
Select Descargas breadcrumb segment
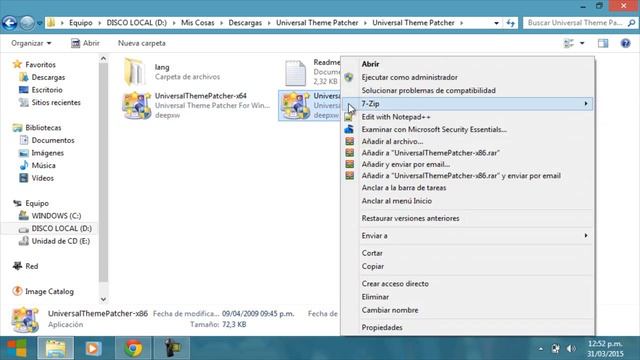tap(245, 23)
